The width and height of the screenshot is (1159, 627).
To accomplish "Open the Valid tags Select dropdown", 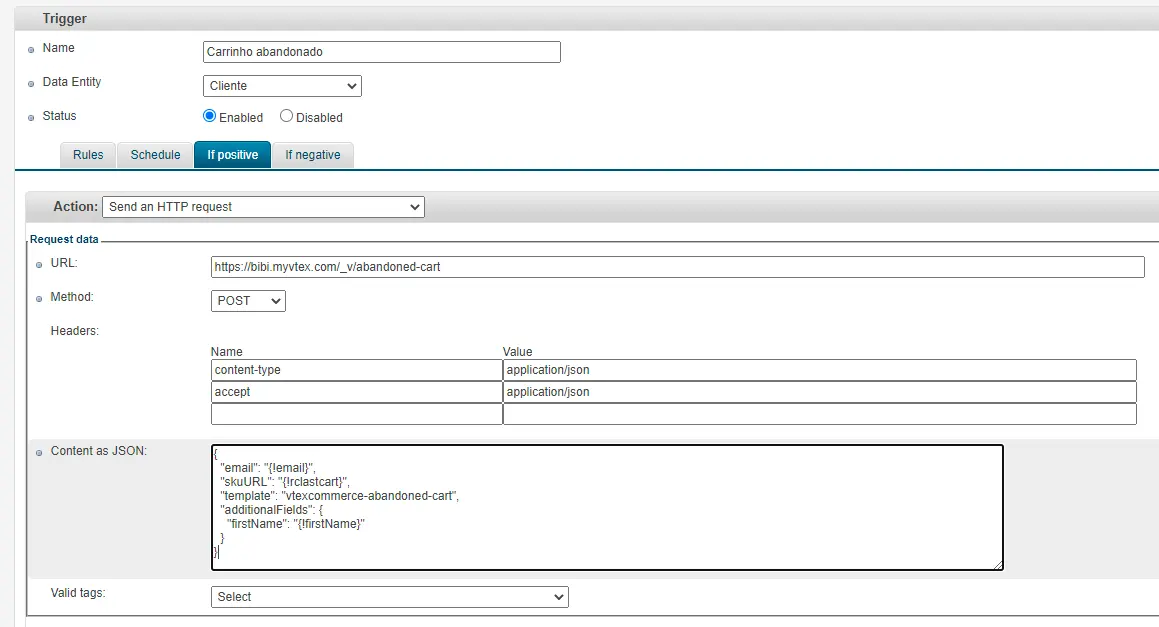I will click(389, 597).
